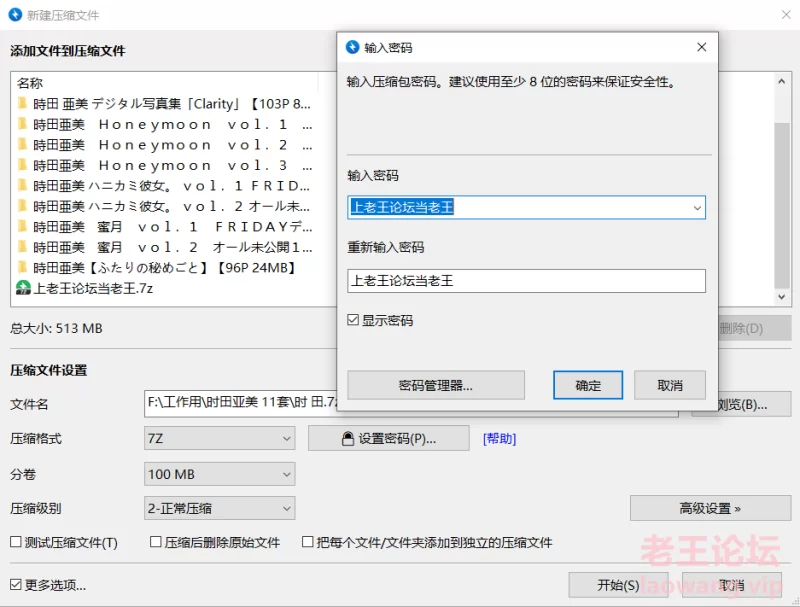
Task: Click the Bandizip logo in the password dialog title
Action: click(353, 47)
